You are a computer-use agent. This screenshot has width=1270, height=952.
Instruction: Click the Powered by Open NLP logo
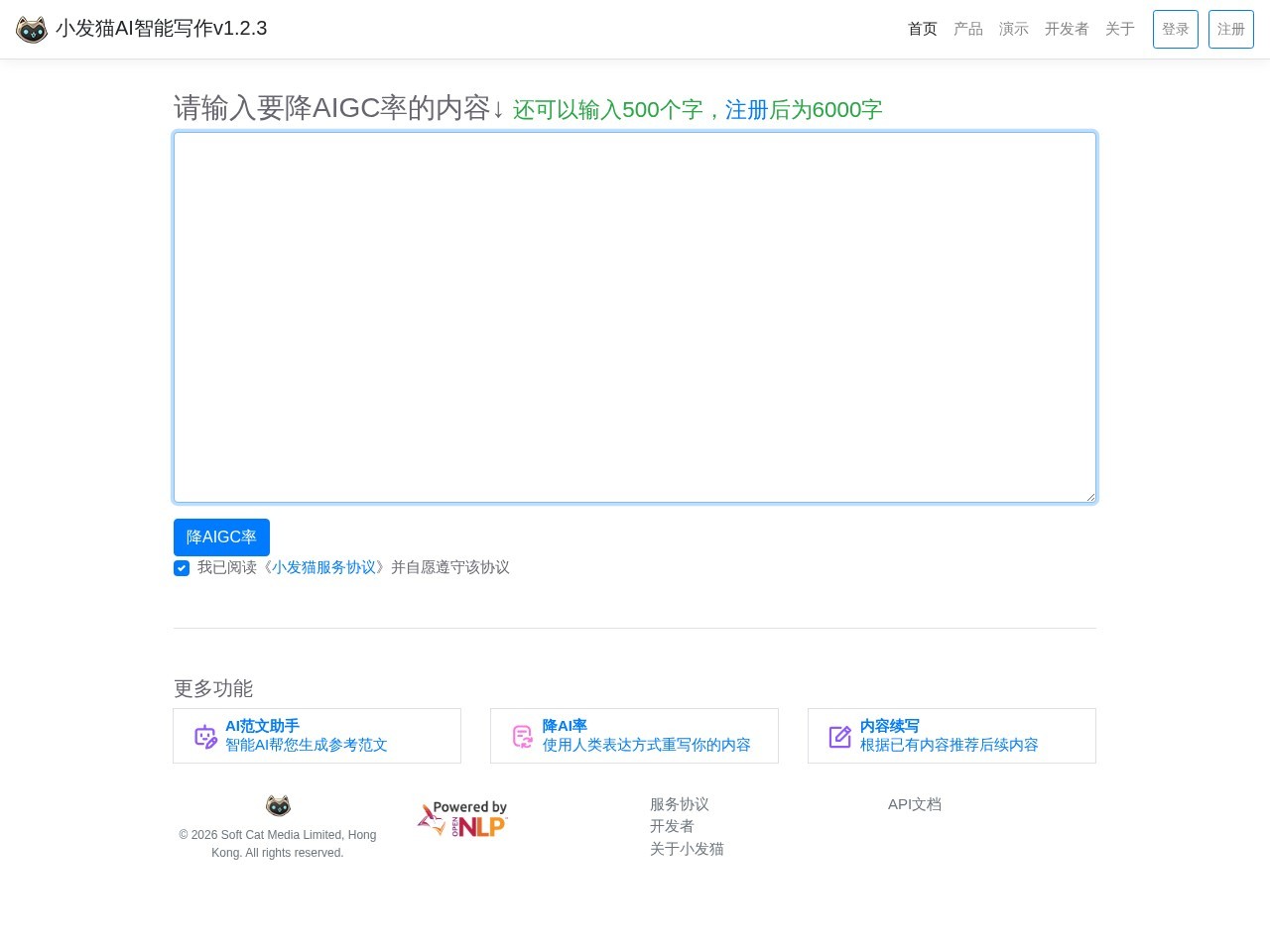point(462,819)
